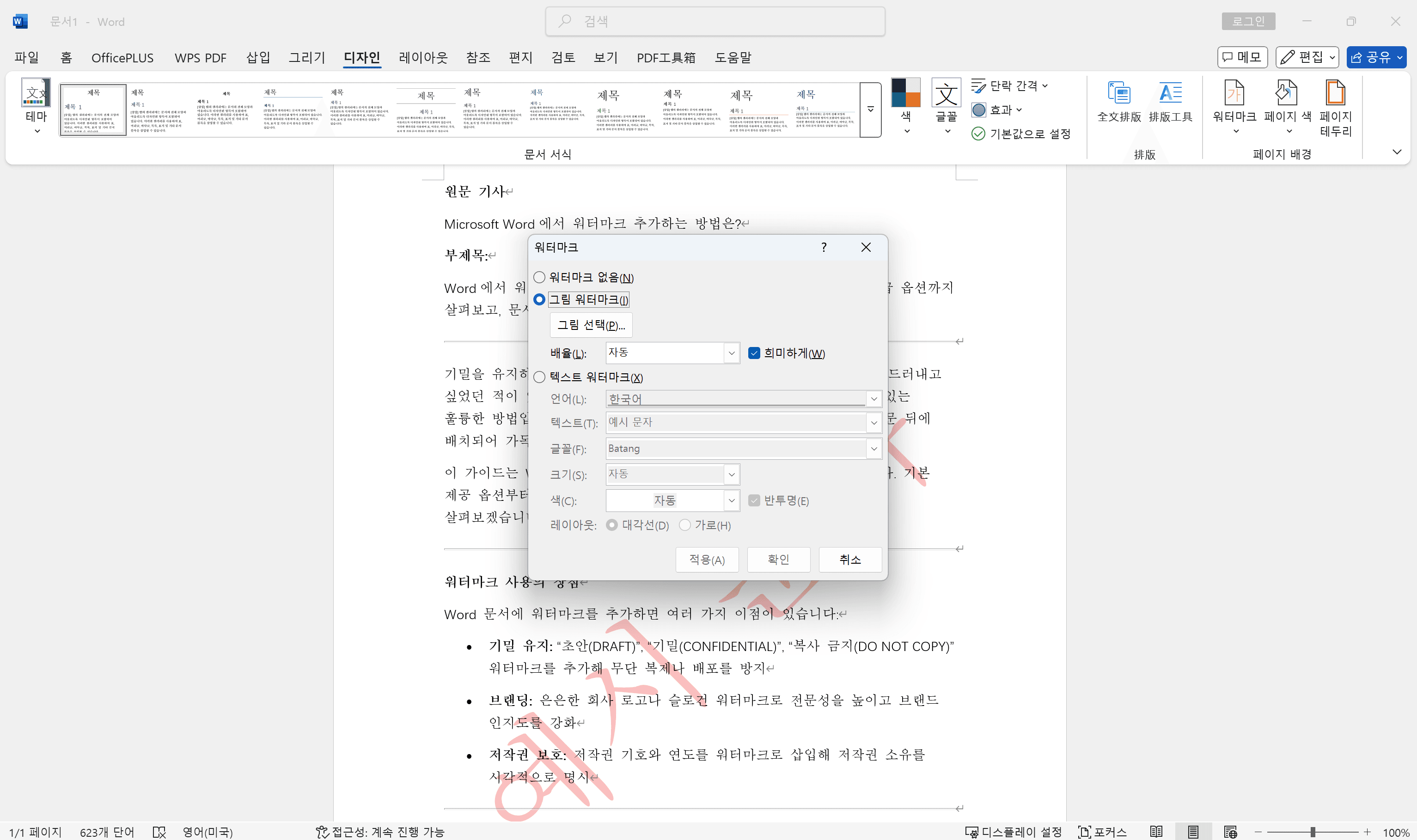Viewport: 1417px width, 840px height.
Task: Click the zoom in plus button
Action: click(x=1367, y=832)
